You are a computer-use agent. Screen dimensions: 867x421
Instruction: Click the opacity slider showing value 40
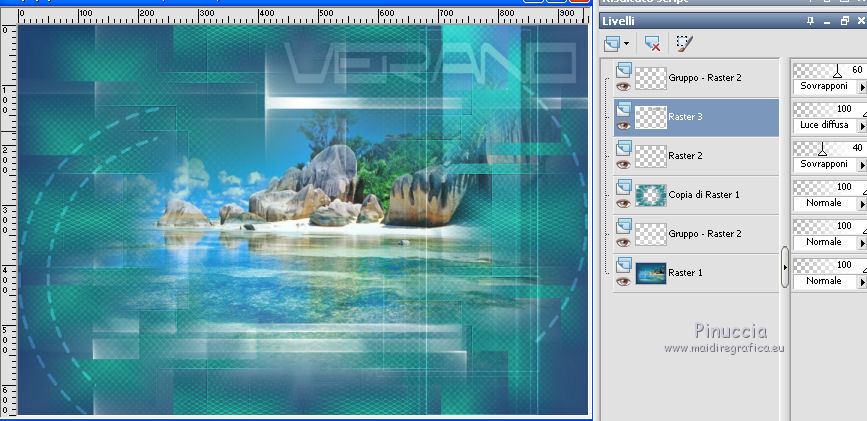pyautogui.click(x=829, y=148)
